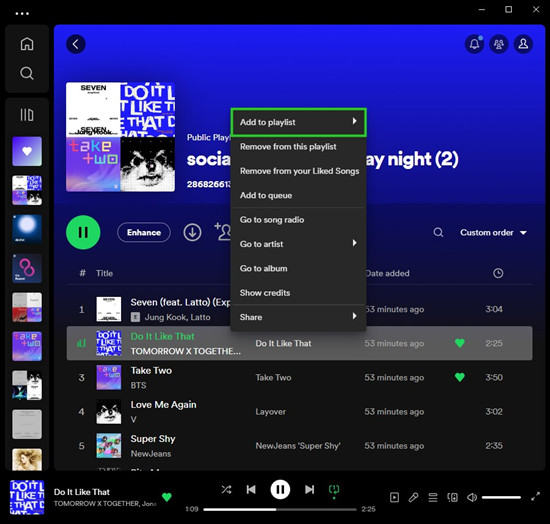550x524 pixels.
Task: Expand Add to playlist submenu
Action: pos(299,122)
